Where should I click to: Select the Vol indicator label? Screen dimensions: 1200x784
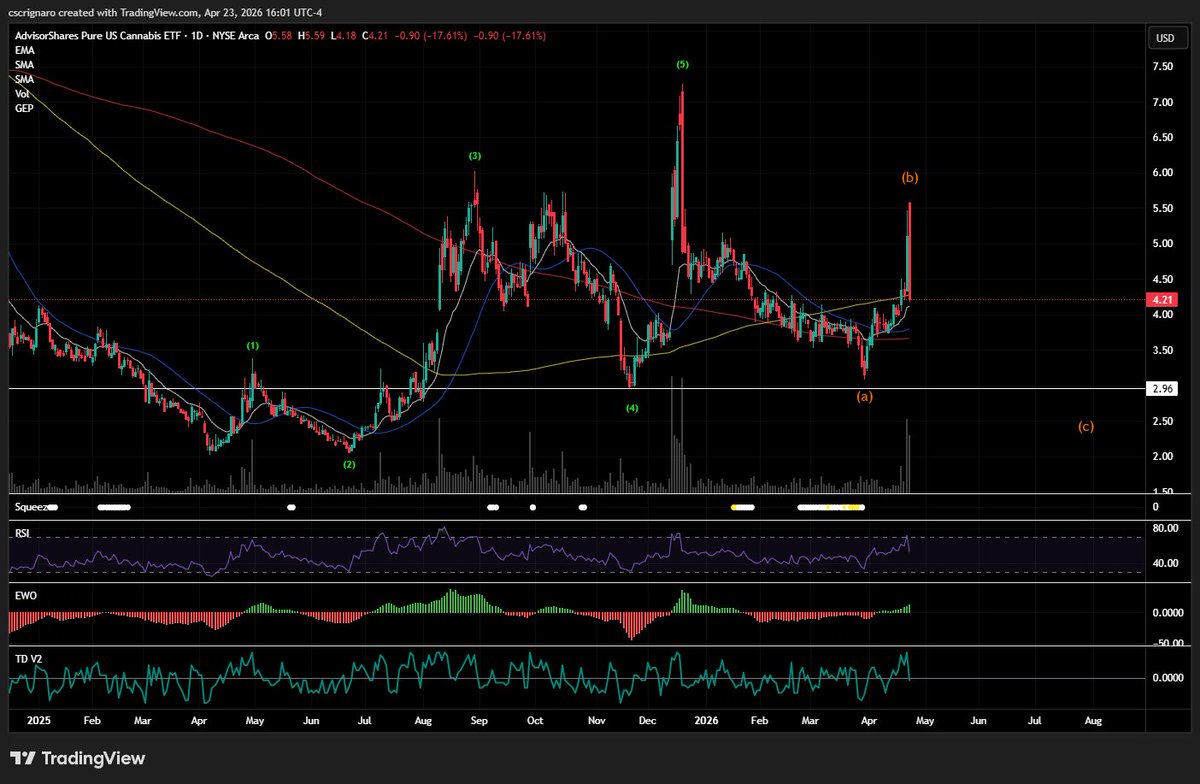pyautogui.click(x=21, y=93)
